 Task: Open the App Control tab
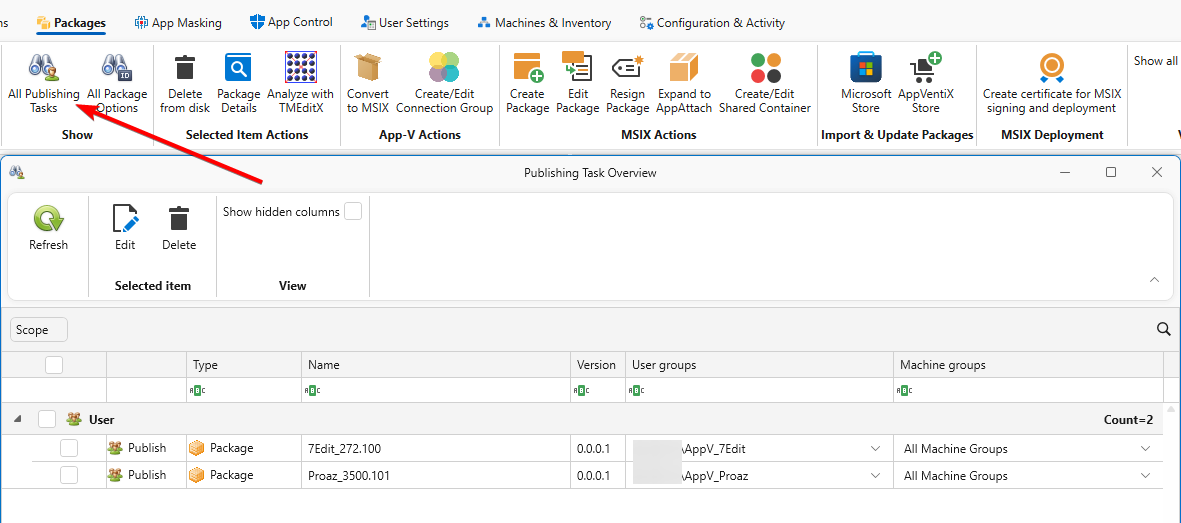click(x=291, y=23)
